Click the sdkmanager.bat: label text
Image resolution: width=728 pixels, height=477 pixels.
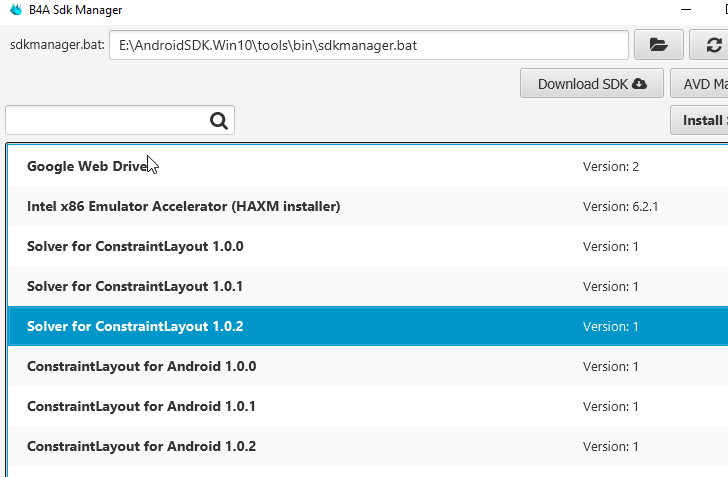(x=56, y=45)
